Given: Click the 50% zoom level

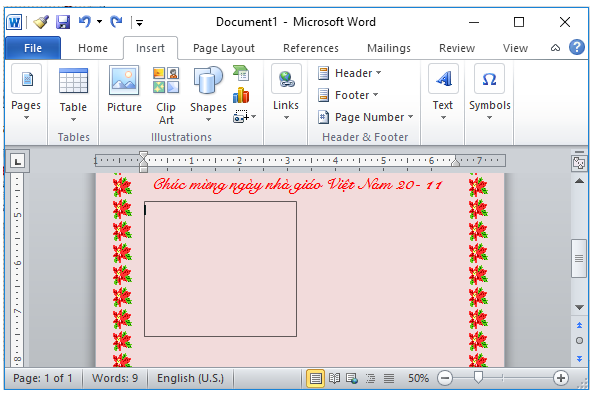Looking at the screenshot, I should pos(418,378).
